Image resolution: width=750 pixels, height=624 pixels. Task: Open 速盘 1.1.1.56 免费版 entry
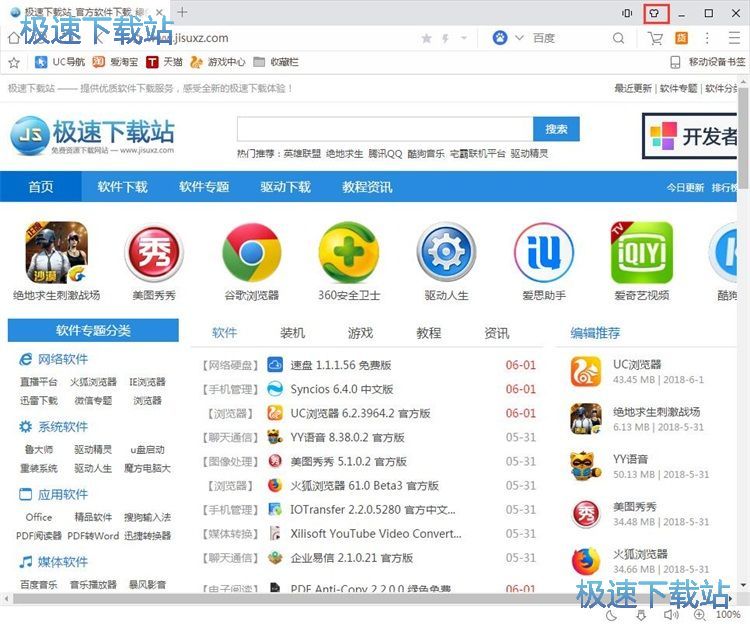pyautogui.click(x=341, y=365)
